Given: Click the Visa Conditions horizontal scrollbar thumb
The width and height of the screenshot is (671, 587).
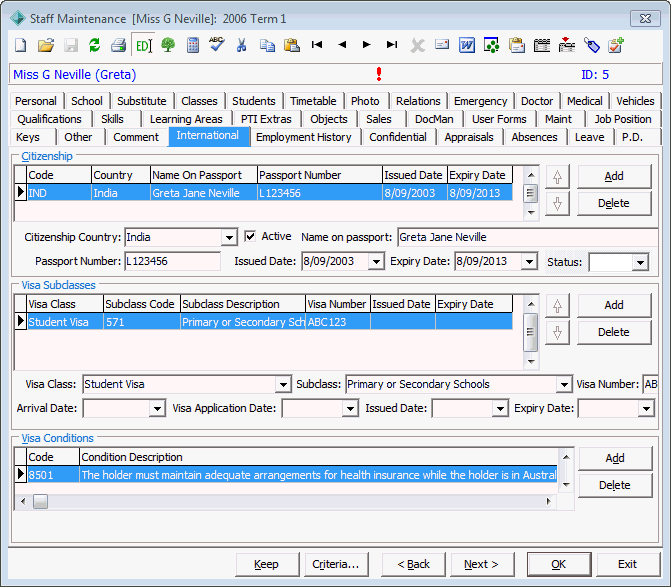Looking at the screenshot, I should 40,501.
